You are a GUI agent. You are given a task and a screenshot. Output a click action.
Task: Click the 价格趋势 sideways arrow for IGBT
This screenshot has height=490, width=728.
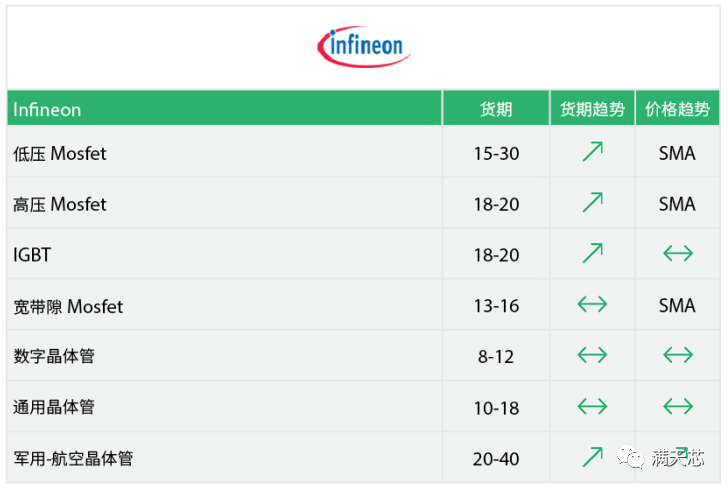(x=677, y=254)
